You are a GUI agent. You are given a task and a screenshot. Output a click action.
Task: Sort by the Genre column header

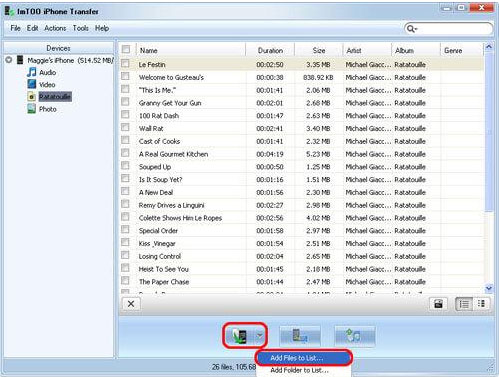point(462,50)
